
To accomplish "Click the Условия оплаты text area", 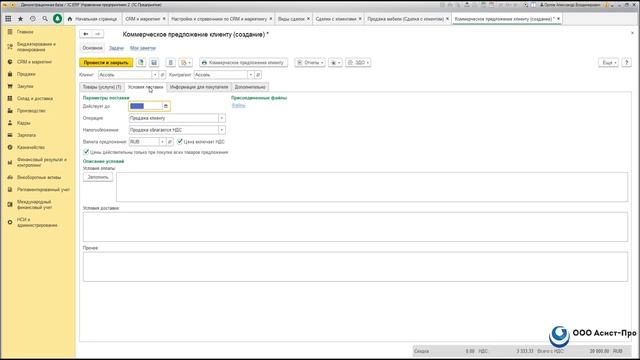I will (372, 187).
